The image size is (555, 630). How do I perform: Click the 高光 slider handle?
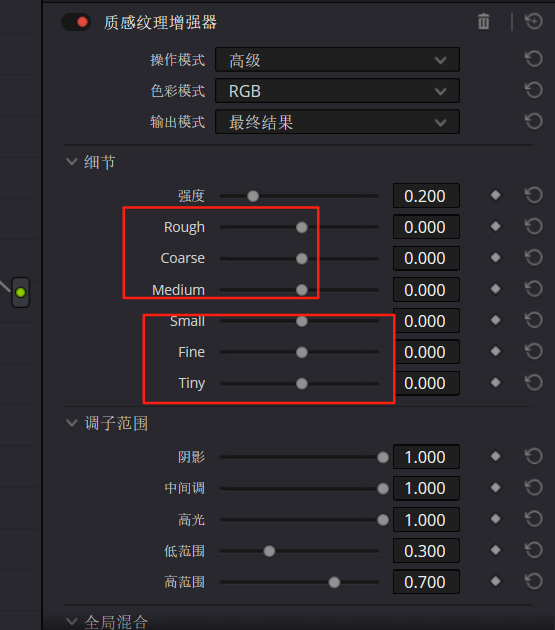pos(383,520)
